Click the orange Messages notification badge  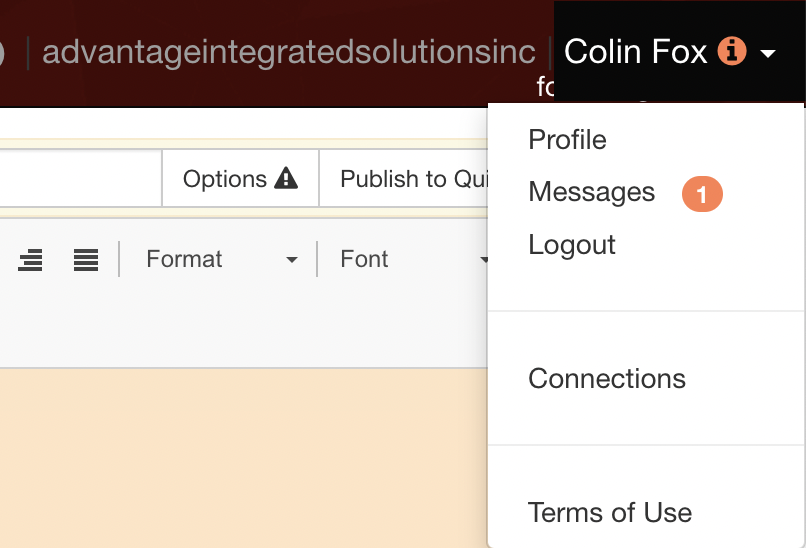[701, 194]
